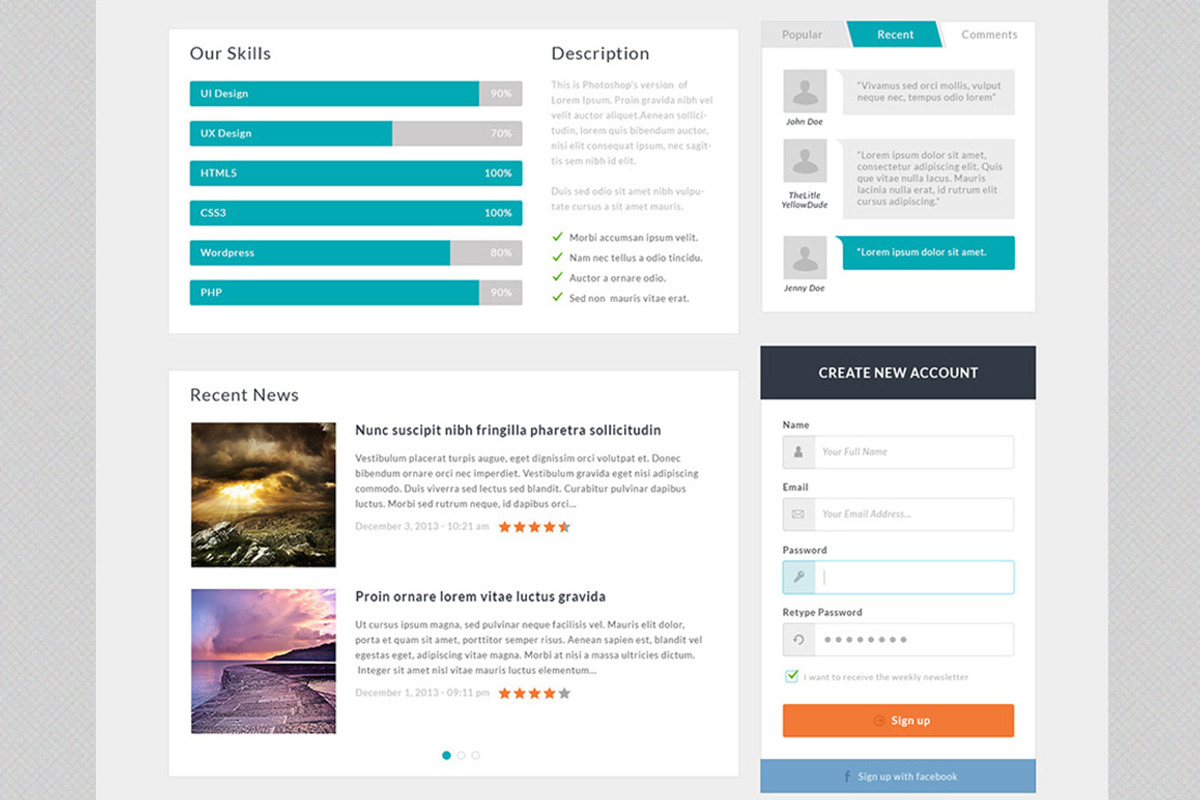Viewport: 1200px width, 800px height.
Task: Click Jenny Doe's avatar icon
Action: tap(805, 258)
